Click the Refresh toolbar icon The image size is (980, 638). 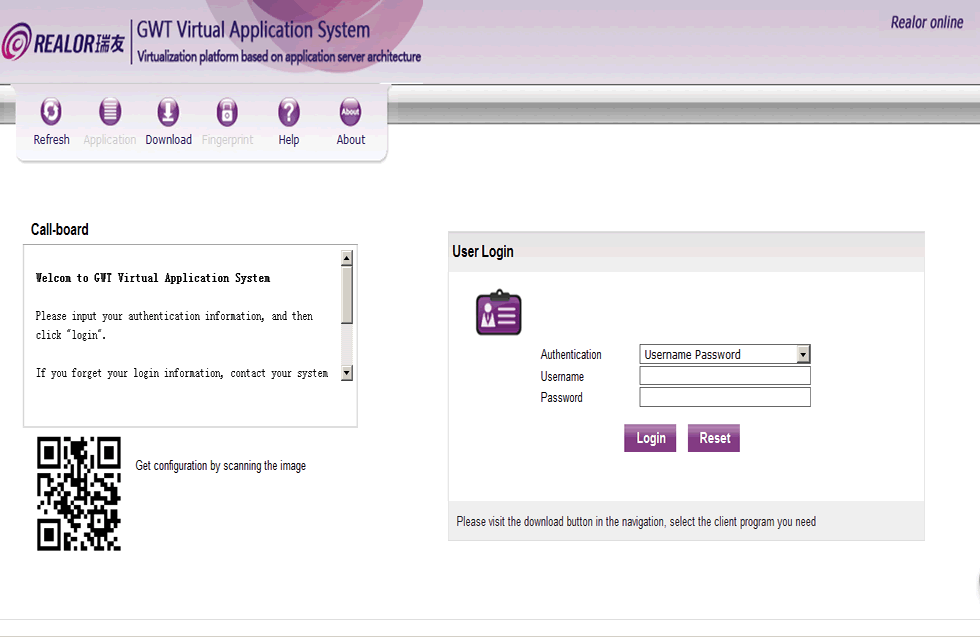click(x=51, y=111)
